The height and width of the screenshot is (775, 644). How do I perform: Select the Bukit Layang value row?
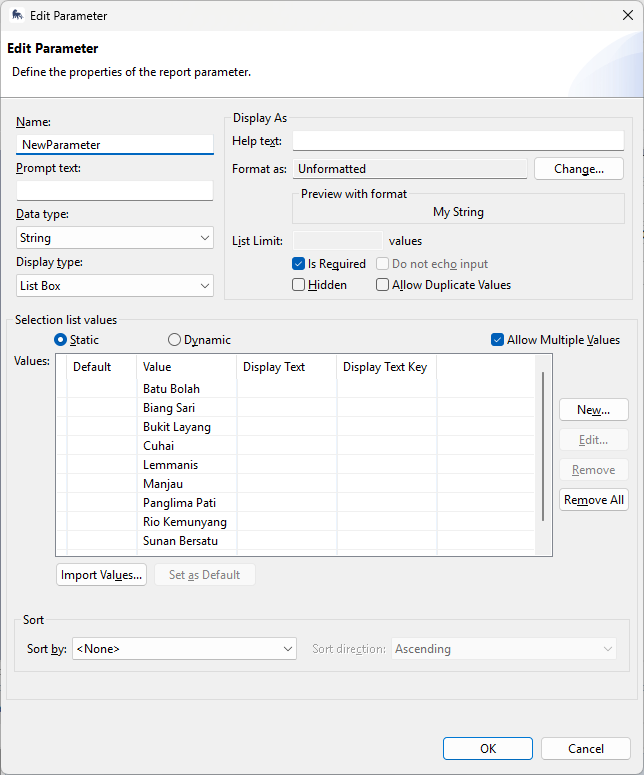pyautogui.click(x=176, y=427)
